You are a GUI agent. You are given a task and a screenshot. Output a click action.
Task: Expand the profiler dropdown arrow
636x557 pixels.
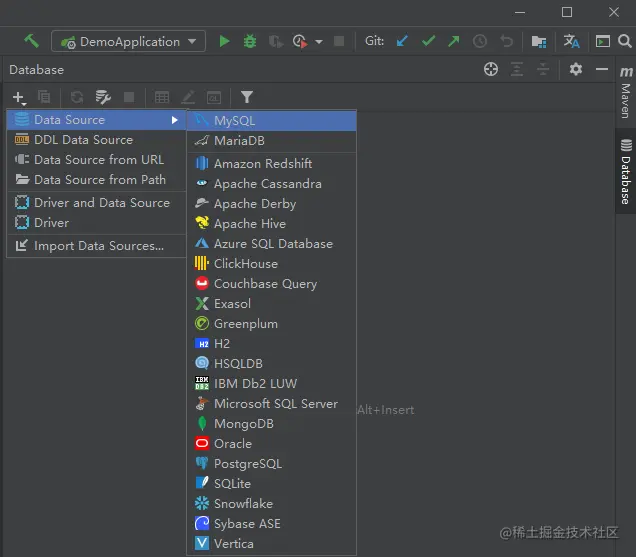319,41
